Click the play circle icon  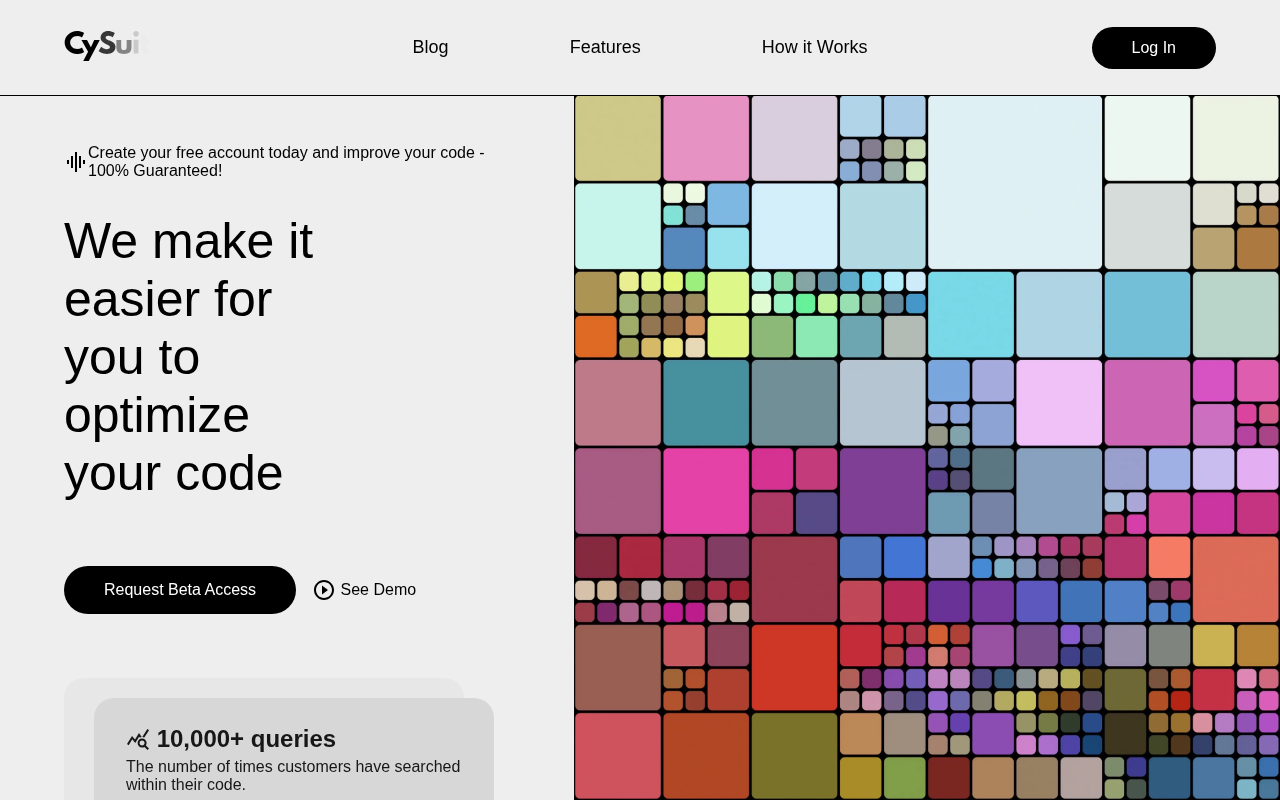coord(324,590)
